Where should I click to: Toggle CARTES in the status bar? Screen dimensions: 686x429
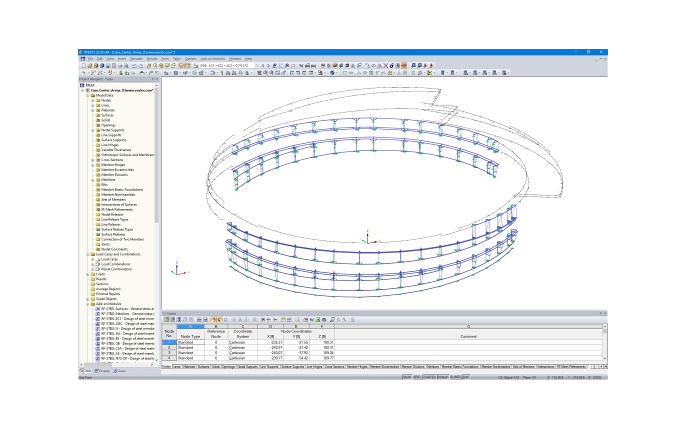429,377
